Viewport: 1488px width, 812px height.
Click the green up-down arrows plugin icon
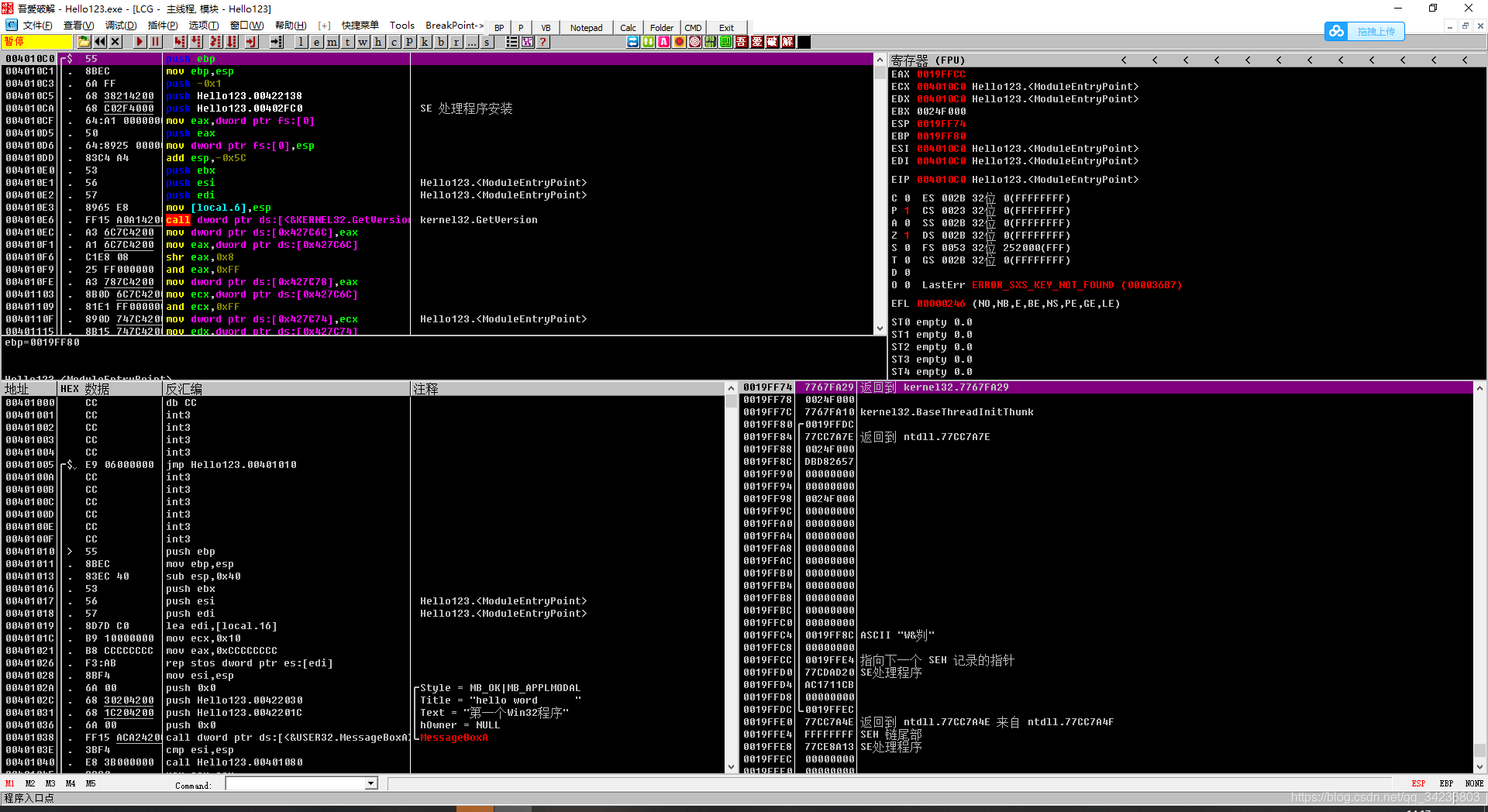pos(649,42)
